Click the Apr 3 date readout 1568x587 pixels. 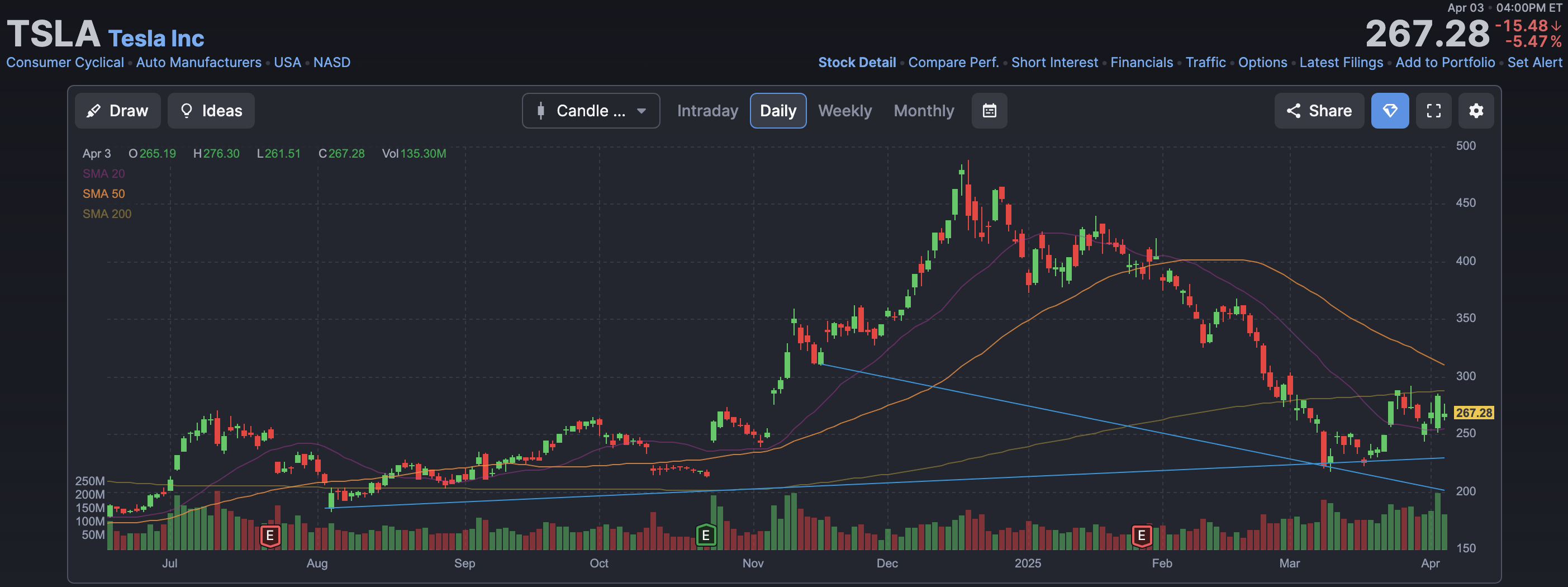click(97, 153)
